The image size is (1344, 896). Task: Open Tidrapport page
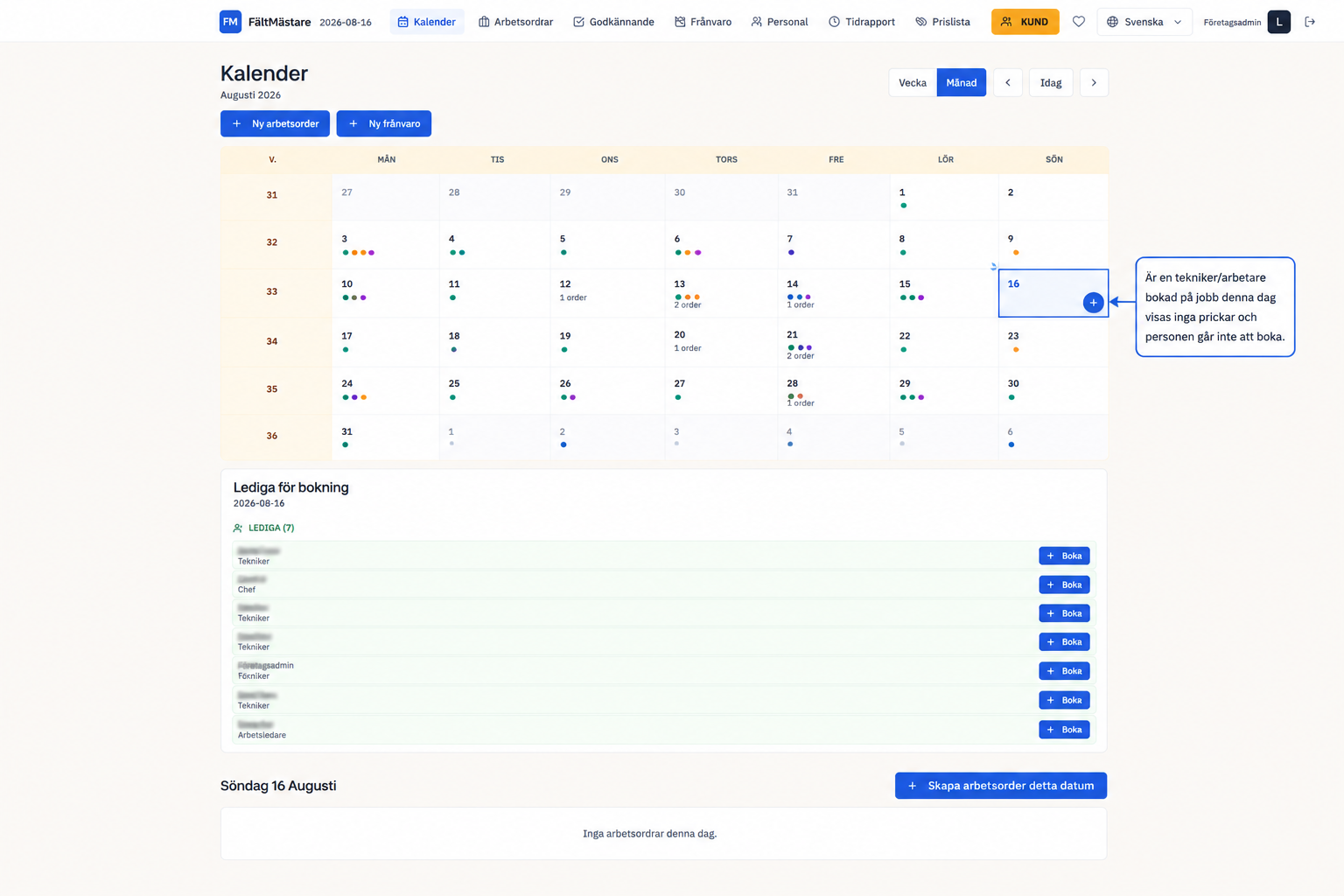pyautogui.click(x=862, y=22)
